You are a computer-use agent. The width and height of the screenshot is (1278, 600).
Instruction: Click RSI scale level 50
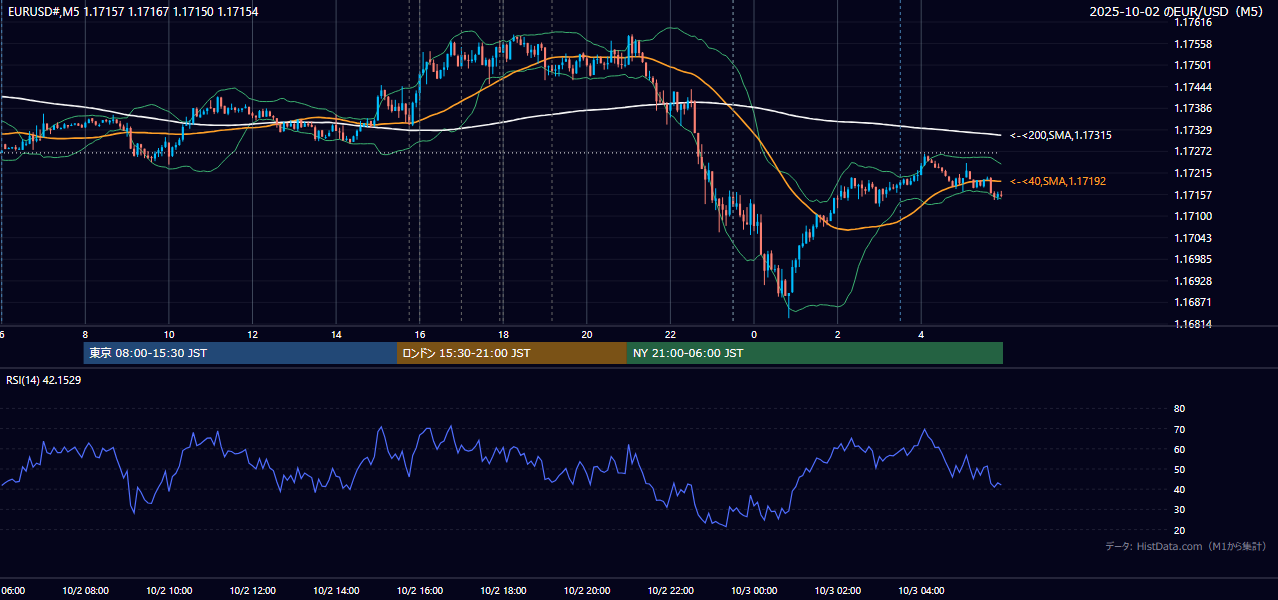tap(1179, 469)
